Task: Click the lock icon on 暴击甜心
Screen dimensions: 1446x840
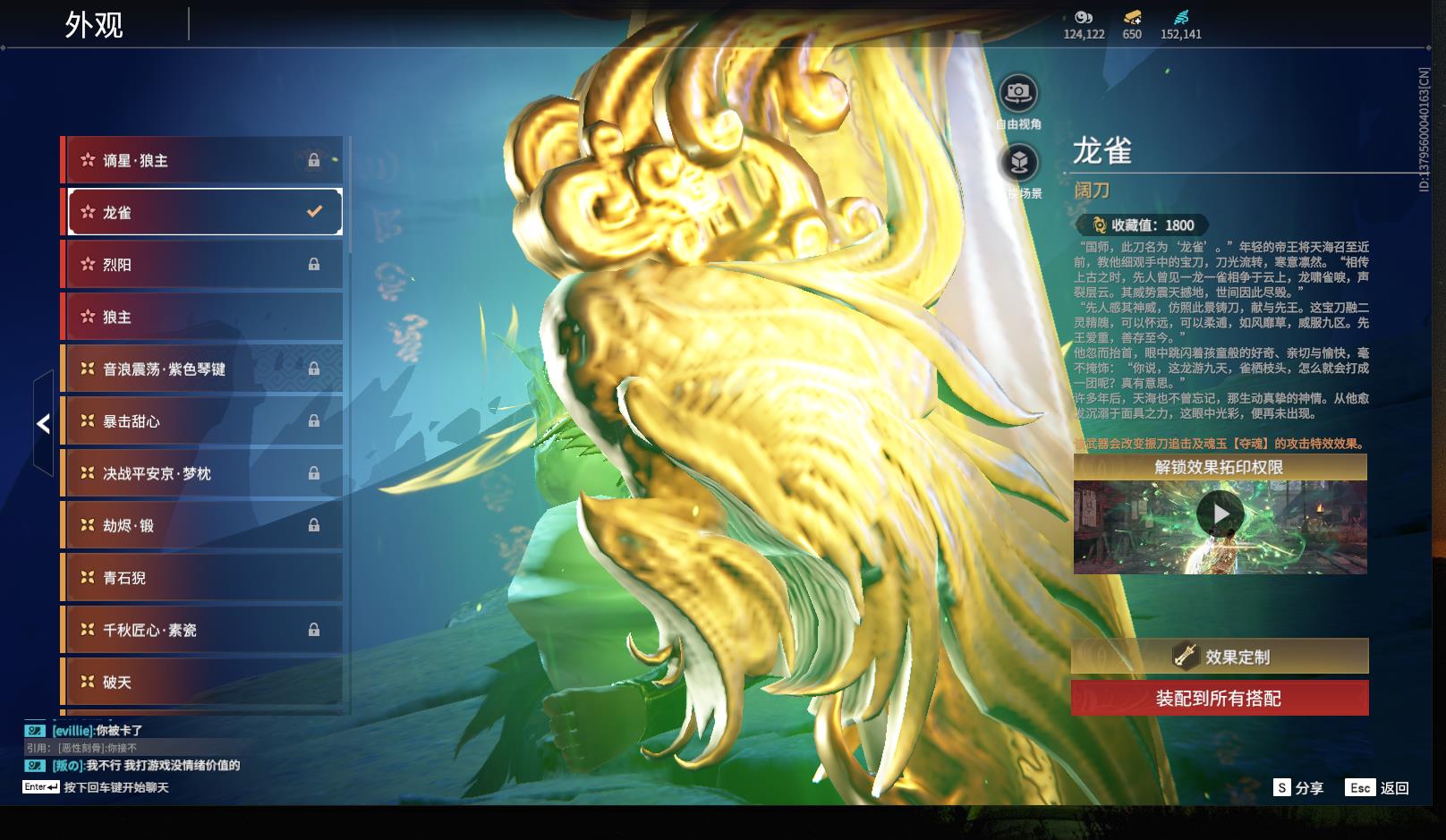Action: coord(314,420)
